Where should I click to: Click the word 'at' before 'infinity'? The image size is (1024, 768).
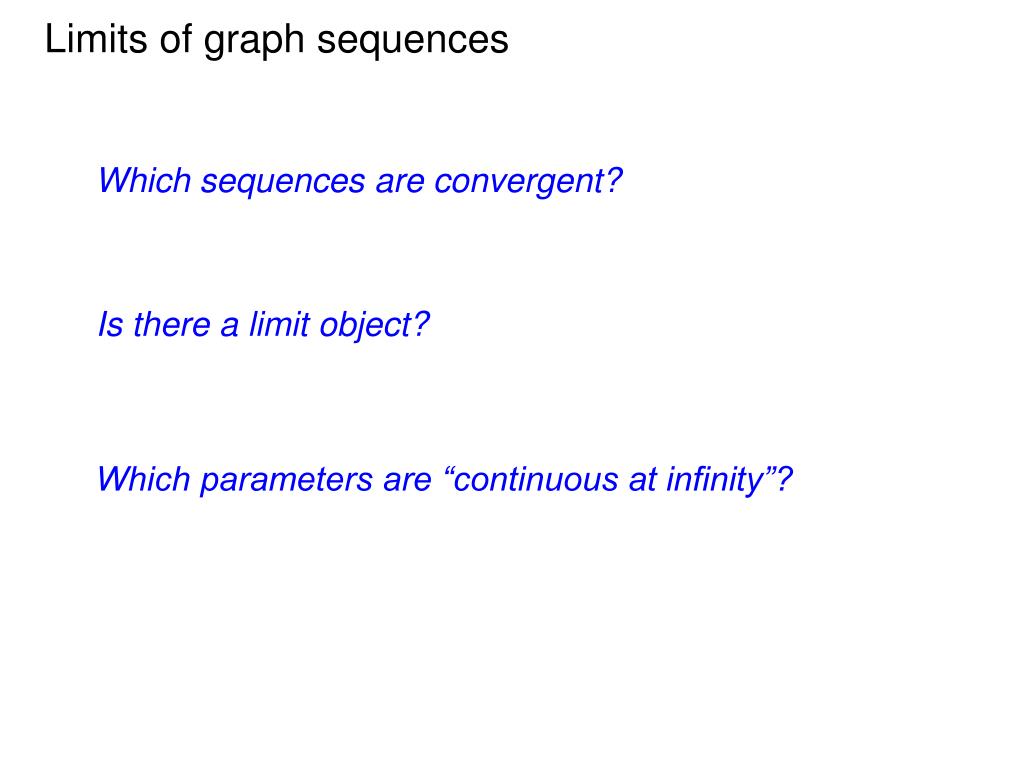click(x=642, y=481)
